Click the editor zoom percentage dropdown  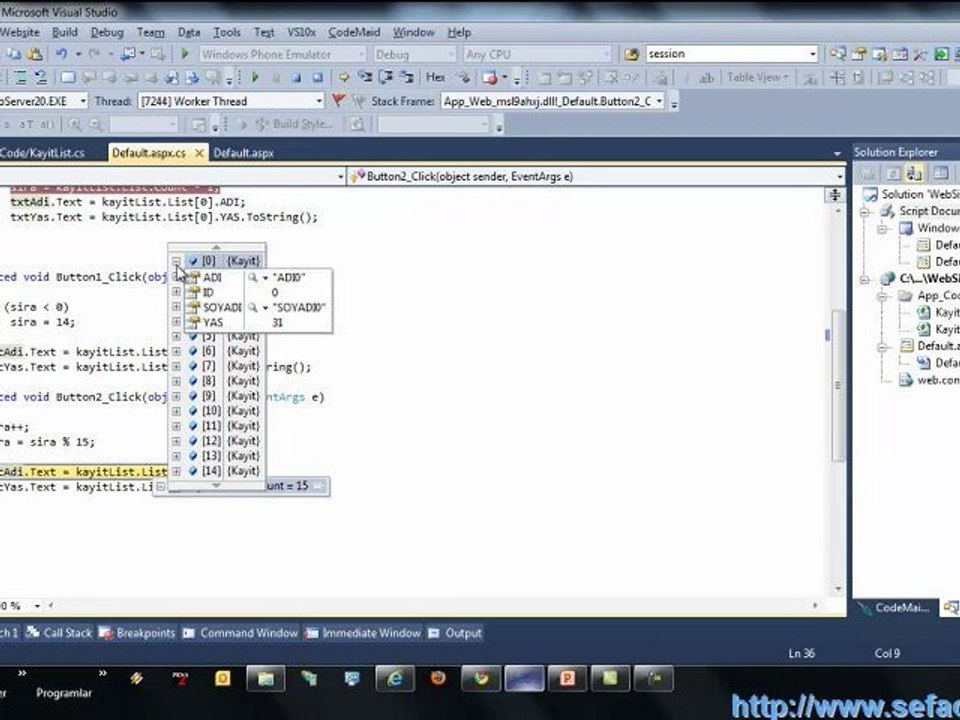click(37, 606)
